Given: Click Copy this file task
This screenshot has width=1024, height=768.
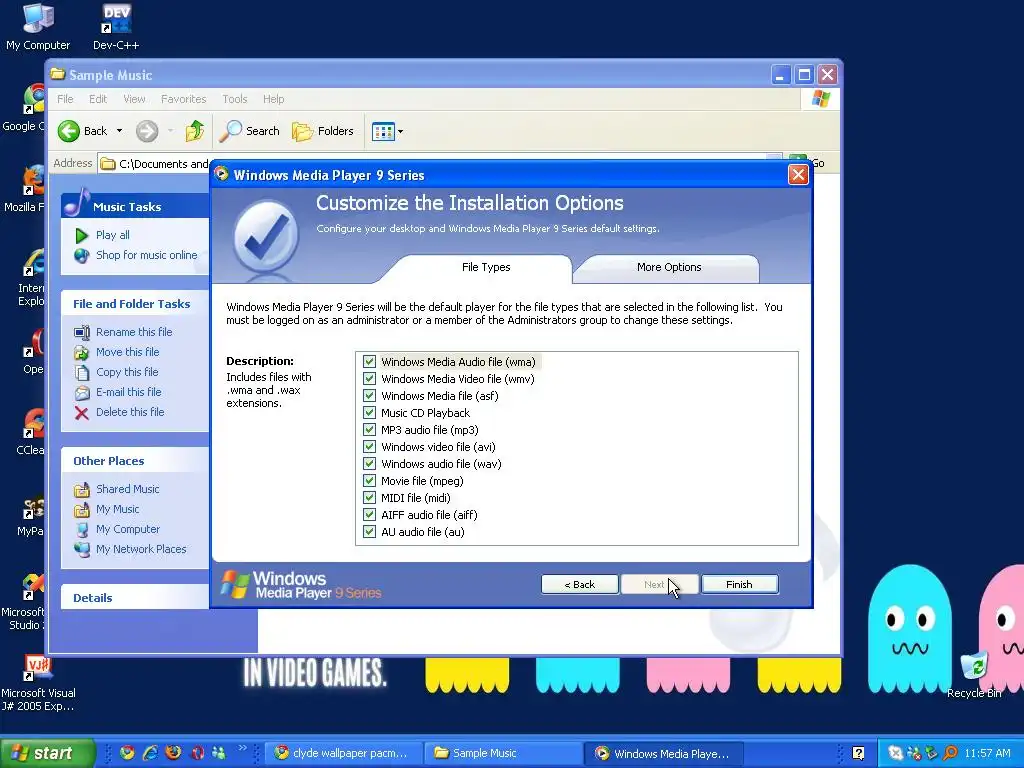Looking at the screenshot, I should click(x=127, y=372).
